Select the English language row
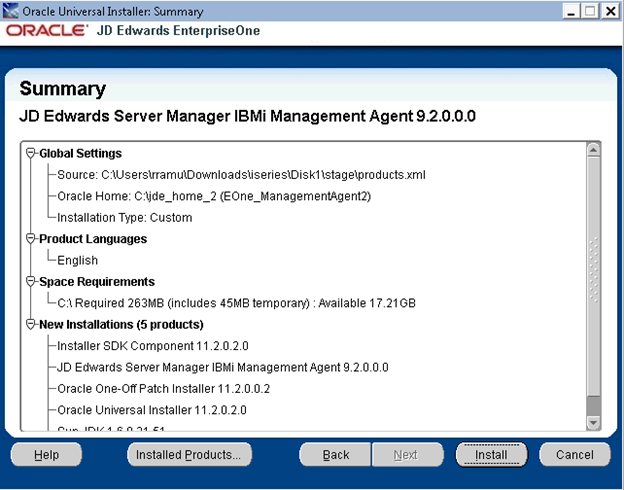 click(78, 260)
